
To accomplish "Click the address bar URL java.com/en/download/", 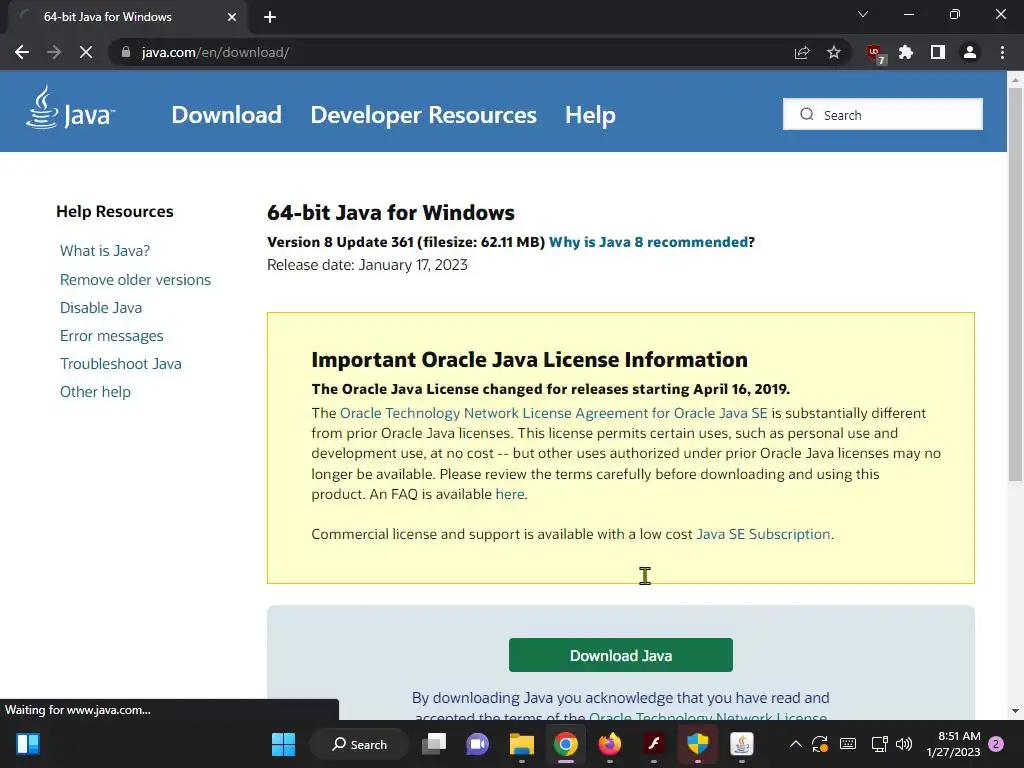I will tap(216, 52).
